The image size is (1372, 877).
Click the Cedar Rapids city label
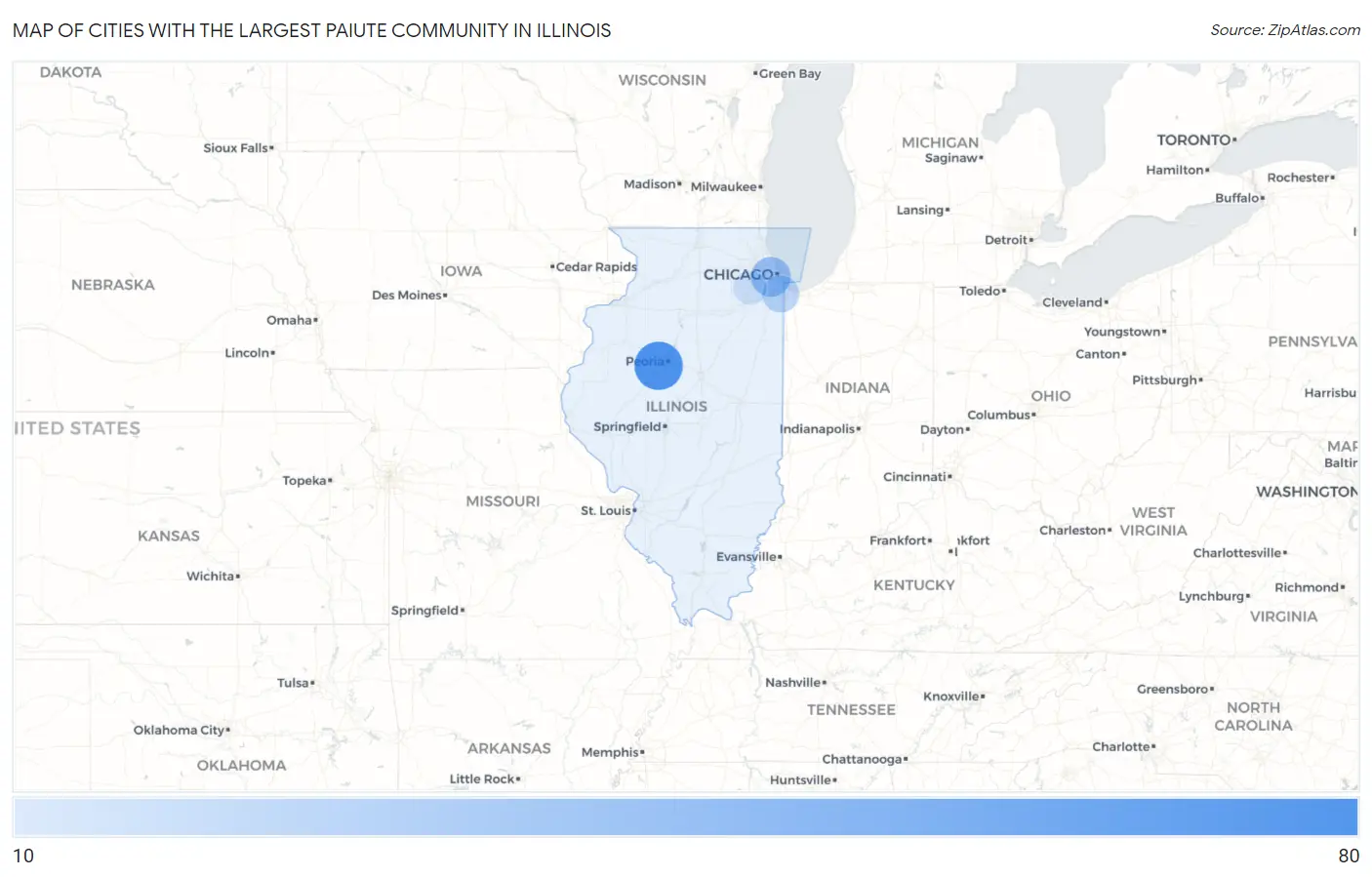tap(594, 266)
